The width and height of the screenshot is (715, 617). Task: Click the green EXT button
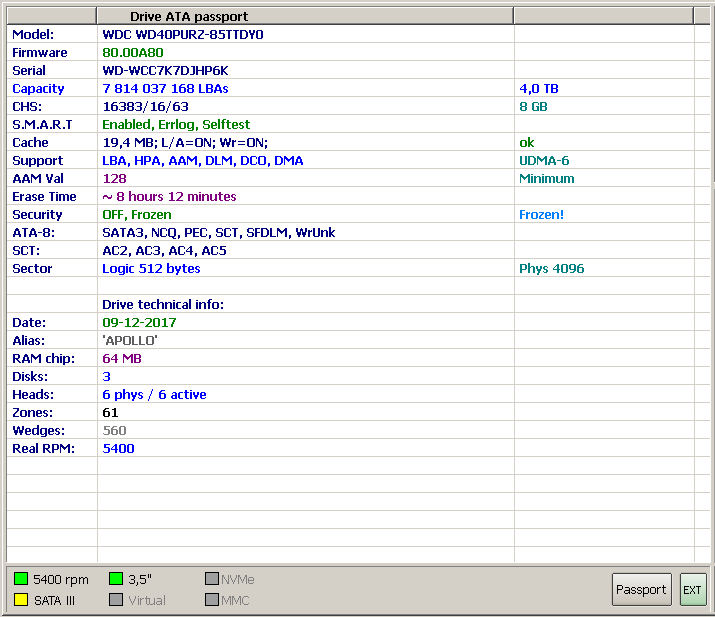point(693,590)
